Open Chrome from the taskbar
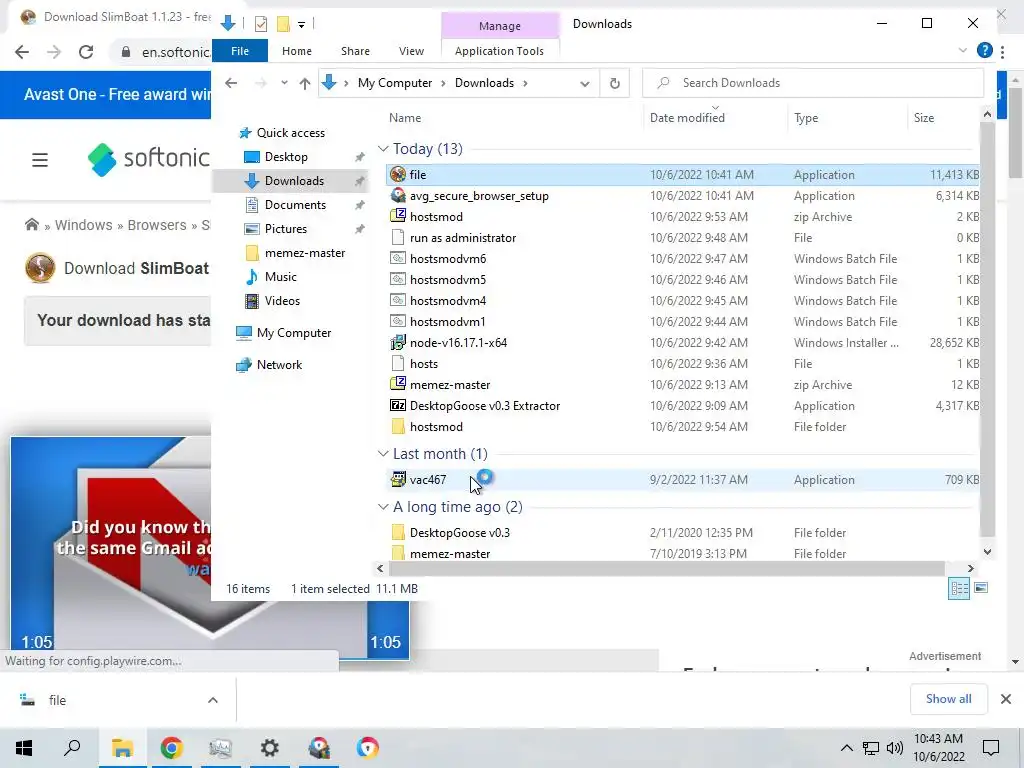This screenshot has width=1024, height=768. 171,748
